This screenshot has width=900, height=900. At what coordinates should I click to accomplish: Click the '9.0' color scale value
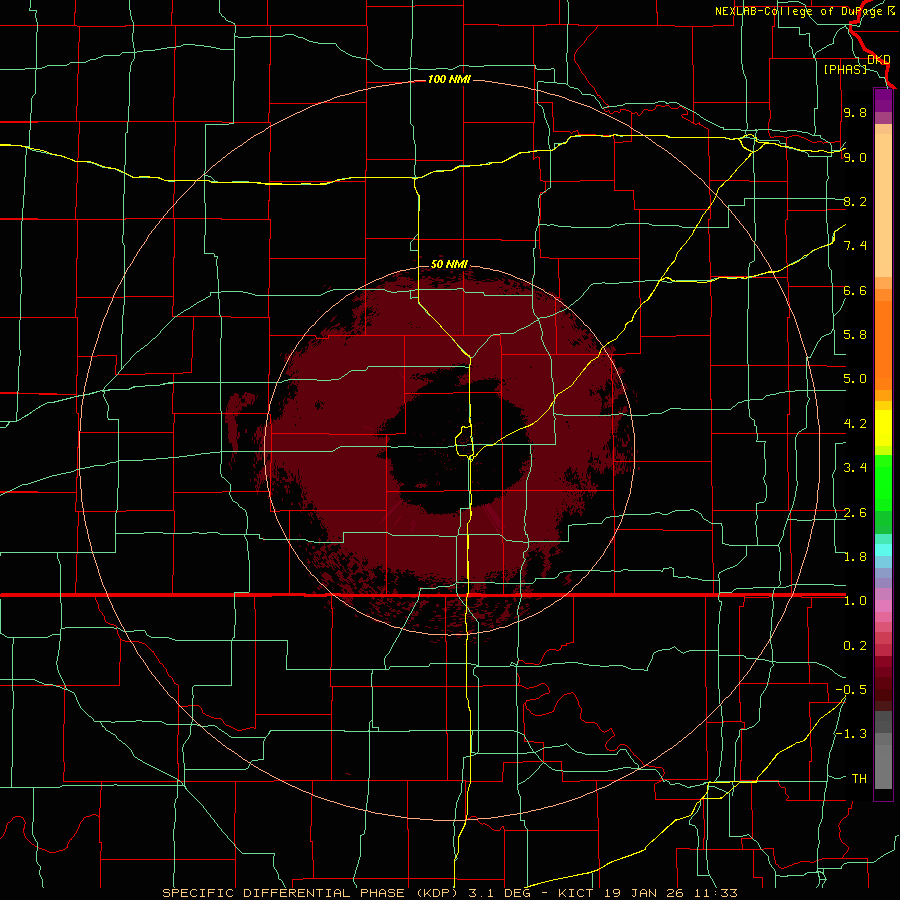point(855,157)
